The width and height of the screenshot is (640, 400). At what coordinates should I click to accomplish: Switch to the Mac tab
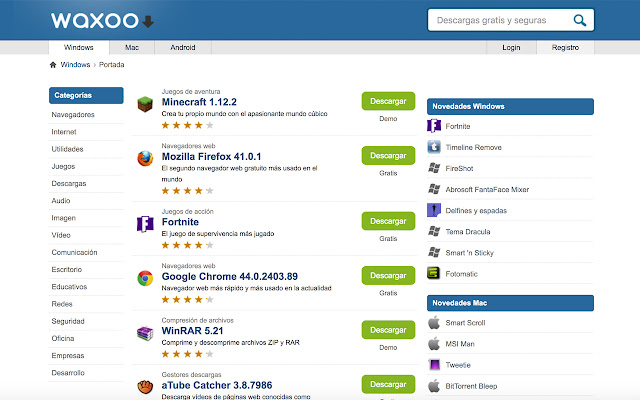tap(132, 47)
